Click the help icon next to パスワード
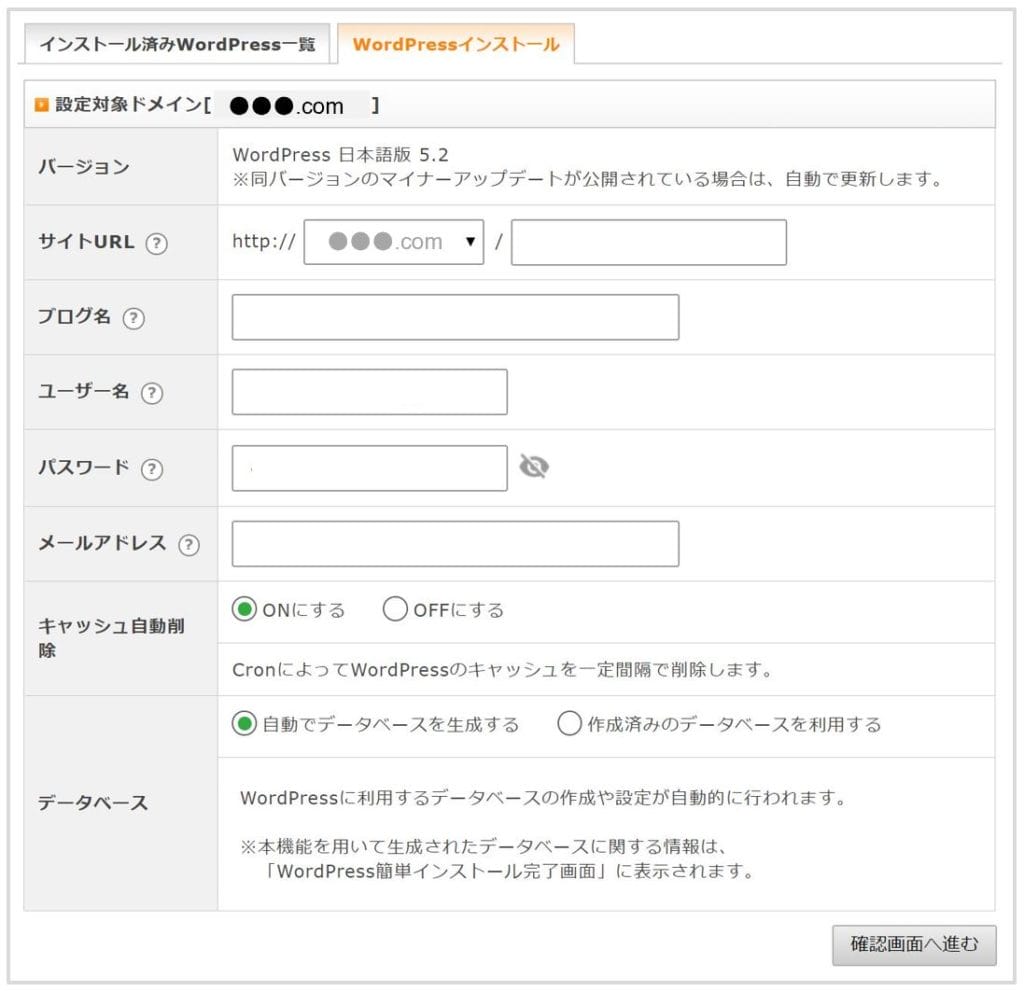1024x991 pixels. [x=152, y=469]
